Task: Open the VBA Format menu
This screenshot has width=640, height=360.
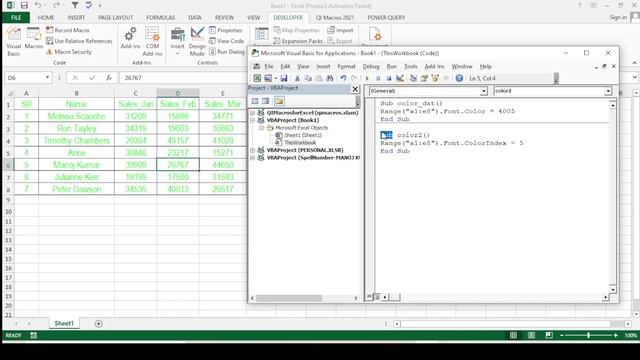Action: tap(346, 67)
